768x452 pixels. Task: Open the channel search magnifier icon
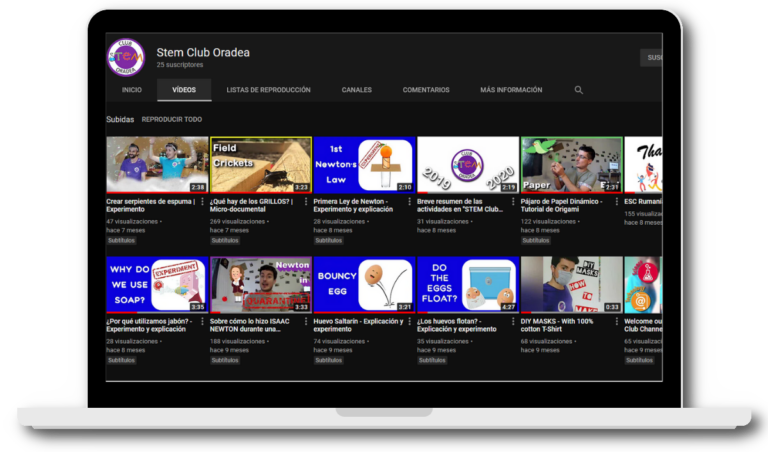[578, 90]
